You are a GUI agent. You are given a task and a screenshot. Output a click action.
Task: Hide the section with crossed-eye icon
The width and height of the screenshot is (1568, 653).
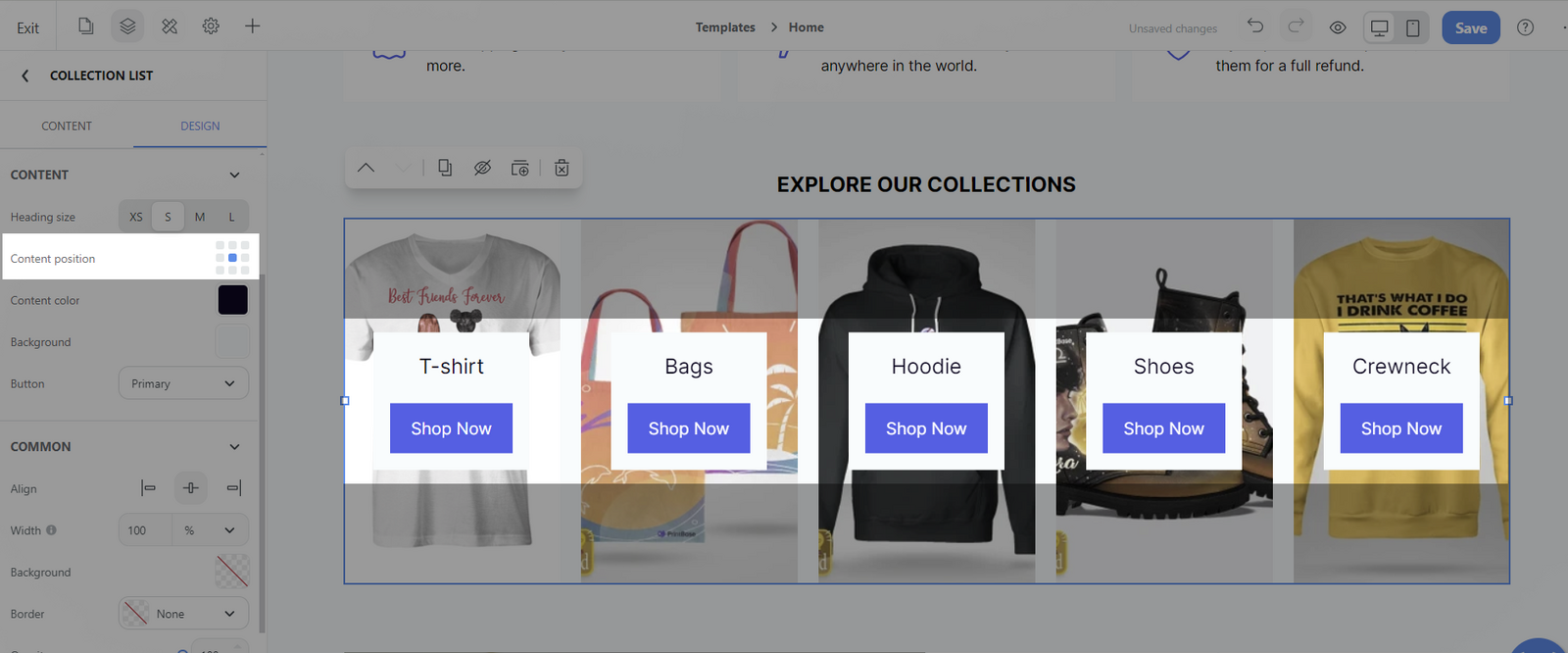click(x=482, y=168)
